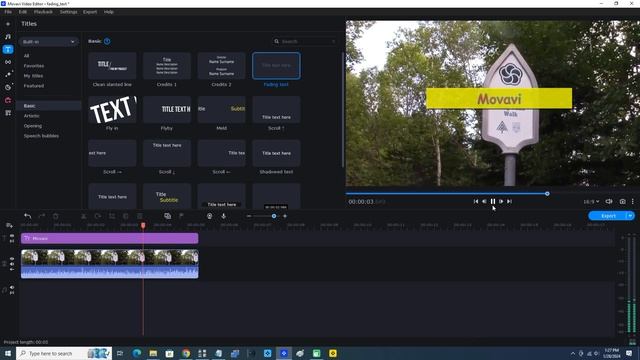The width and height of the screenshot is (640, 360).
Task: Open the Help menu
Action: (x=109, y=12)
